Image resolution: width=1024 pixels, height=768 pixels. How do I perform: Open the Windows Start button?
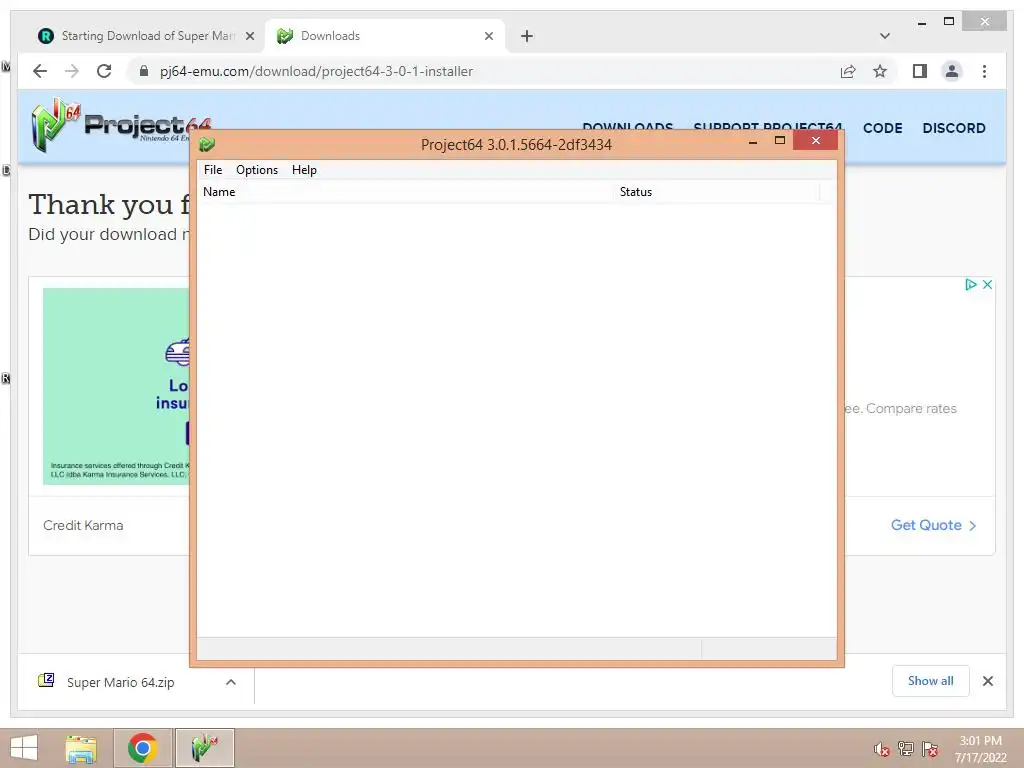click(x=24, y=748)
